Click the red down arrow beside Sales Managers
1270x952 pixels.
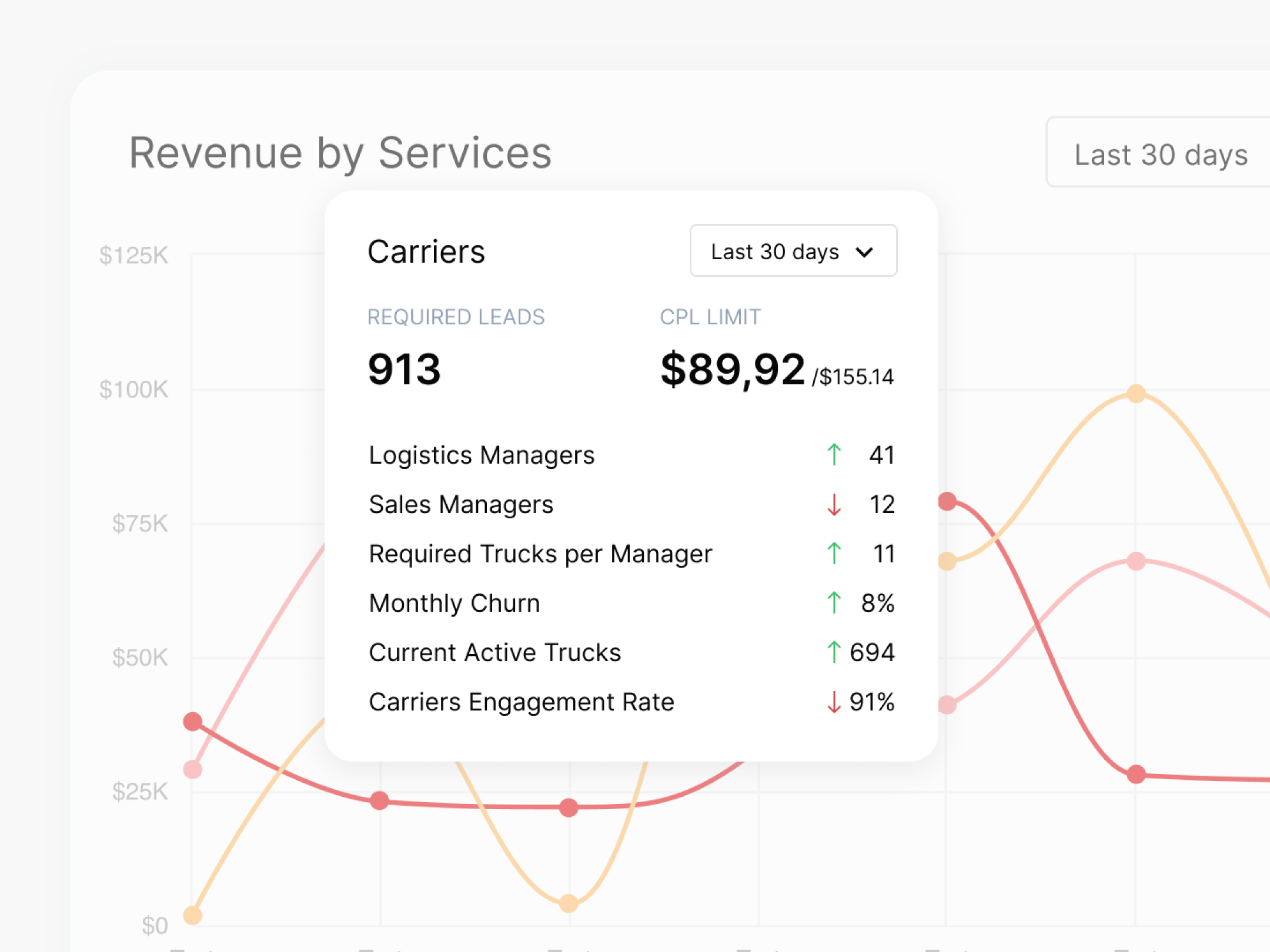(x=834, y=504)
